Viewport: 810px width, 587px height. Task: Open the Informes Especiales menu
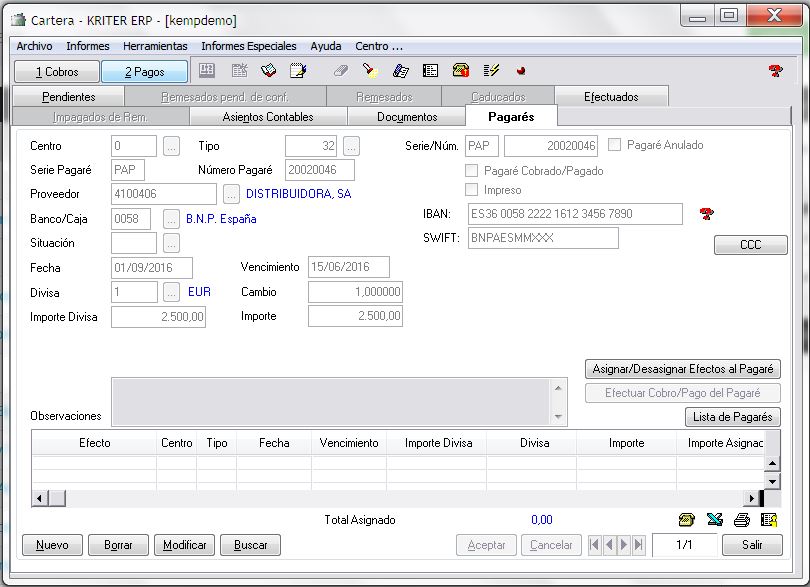[x=249, y=46]
